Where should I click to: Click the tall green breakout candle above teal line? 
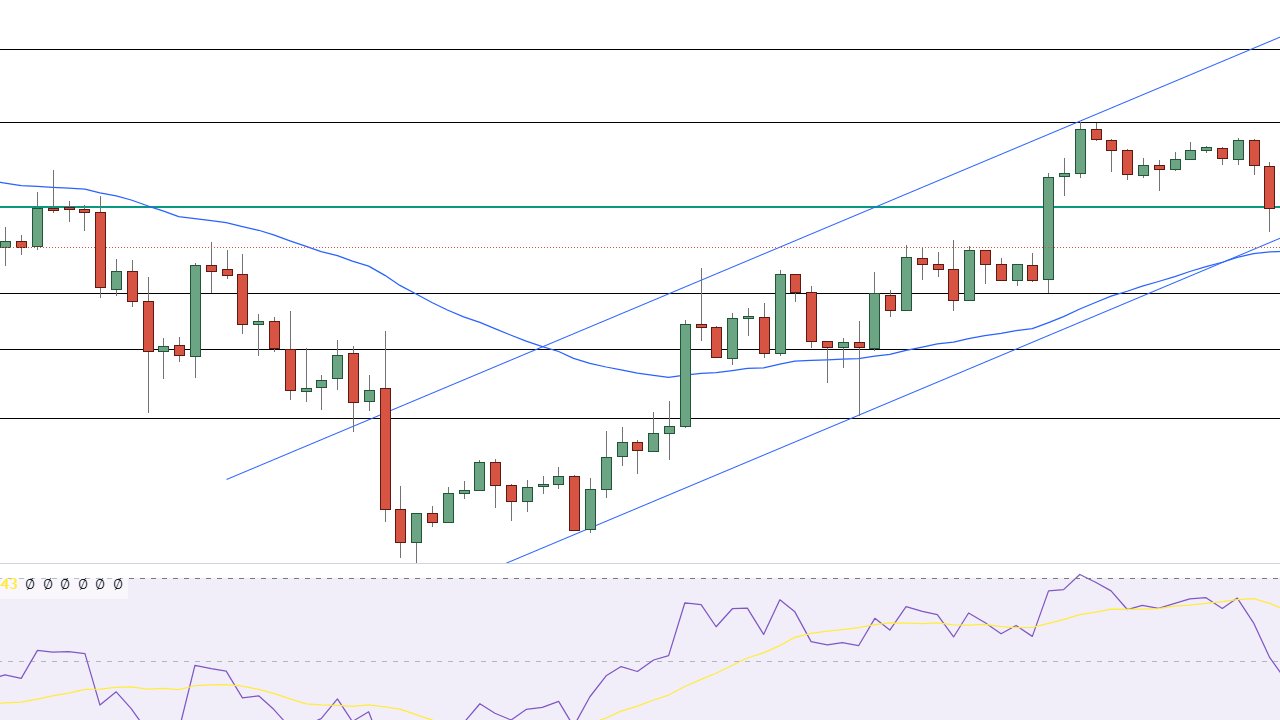click(x=1048, y=228)
